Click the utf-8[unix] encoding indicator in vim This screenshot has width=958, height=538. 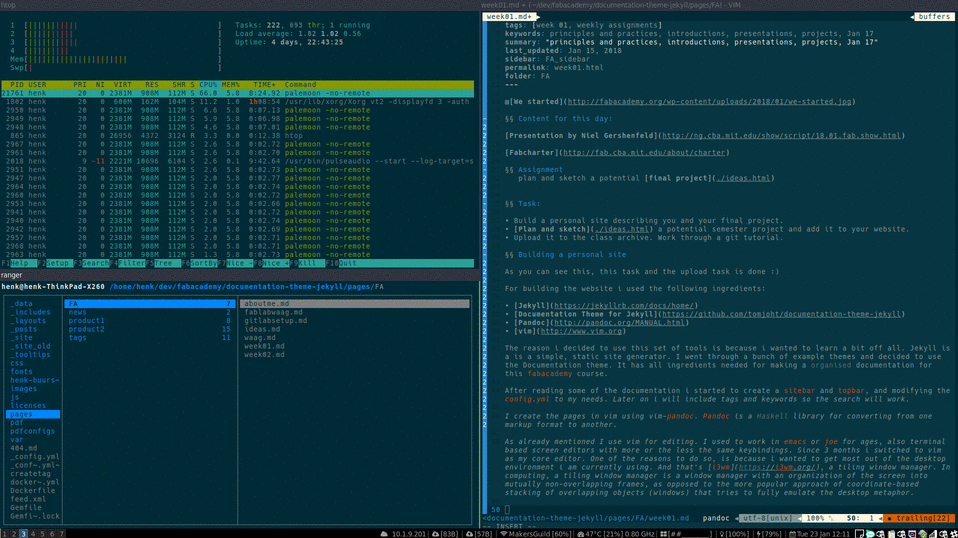(x=766, y=518)
